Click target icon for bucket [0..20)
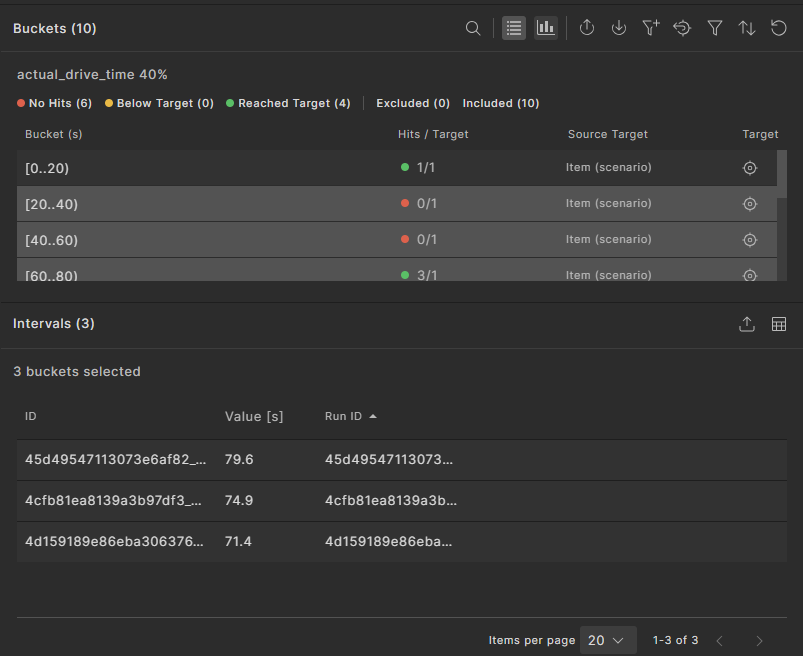 (750, 168)
